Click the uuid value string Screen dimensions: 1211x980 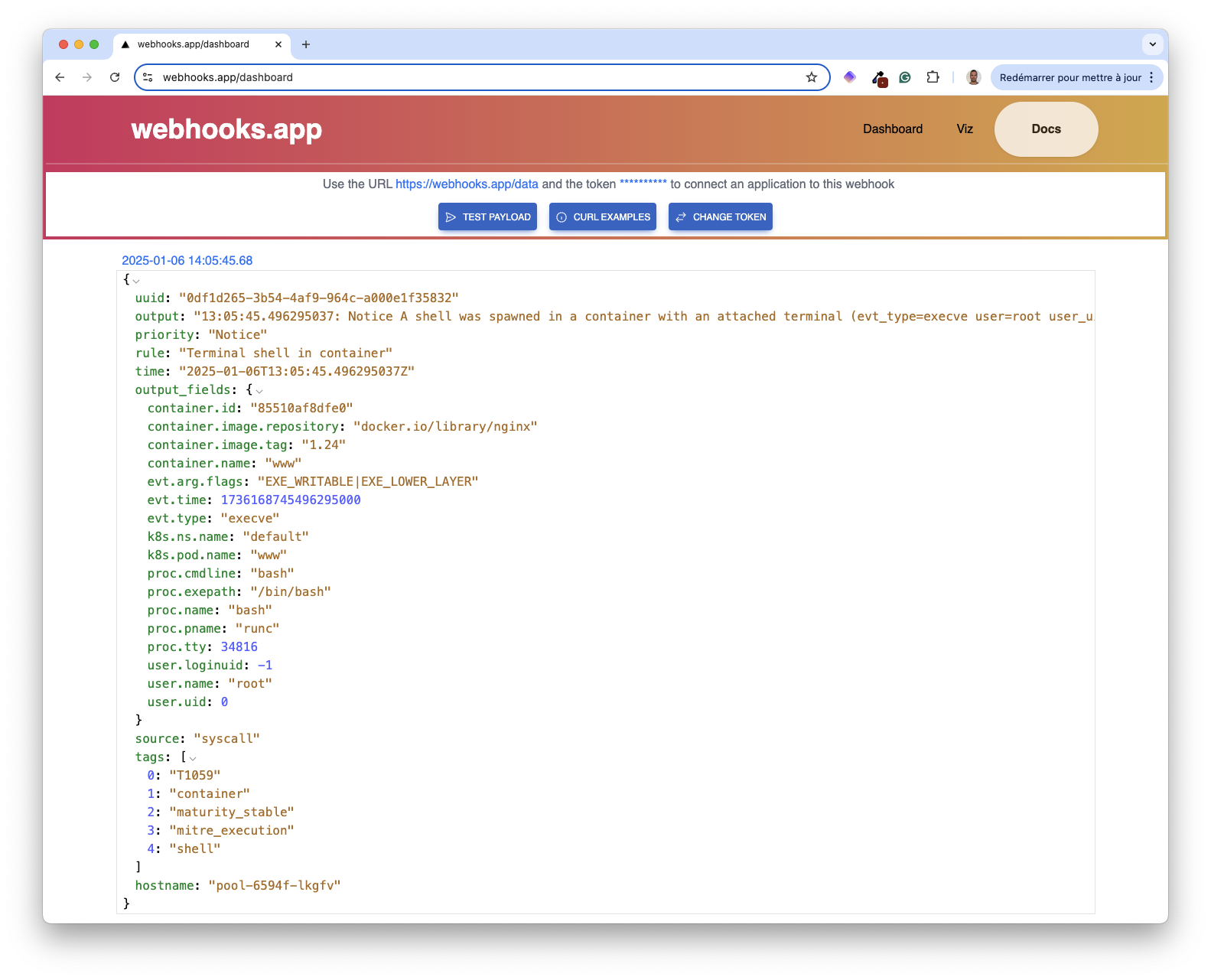[x=319, y=298]
